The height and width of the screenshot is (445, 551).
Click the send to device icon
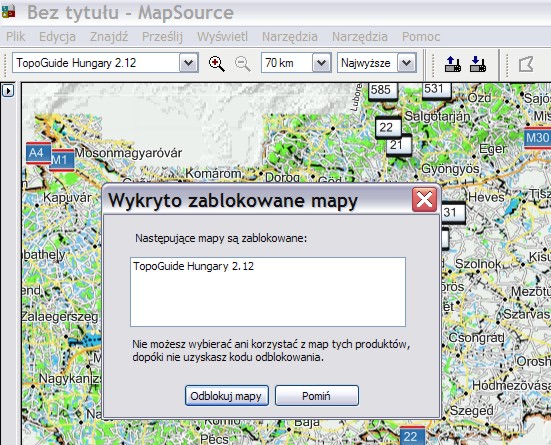coord(453,64)
